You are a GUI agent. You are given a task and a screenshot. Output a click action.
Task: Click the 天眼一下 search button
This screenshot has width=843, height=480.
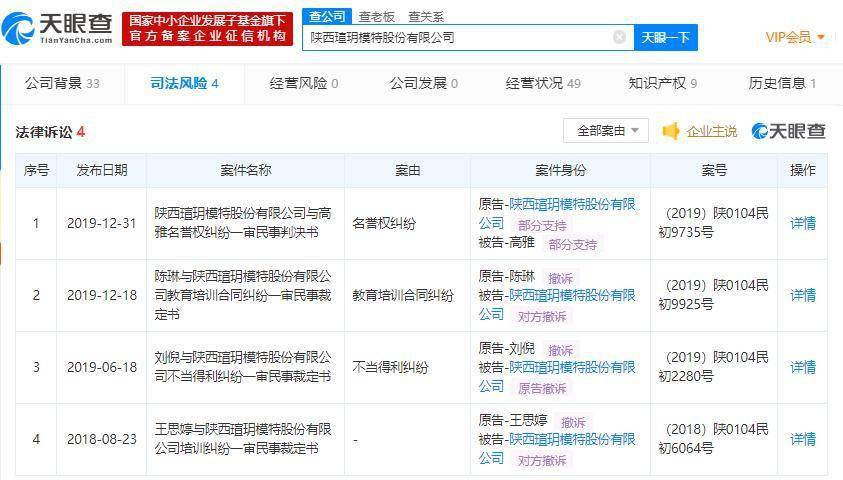point(666,38)
